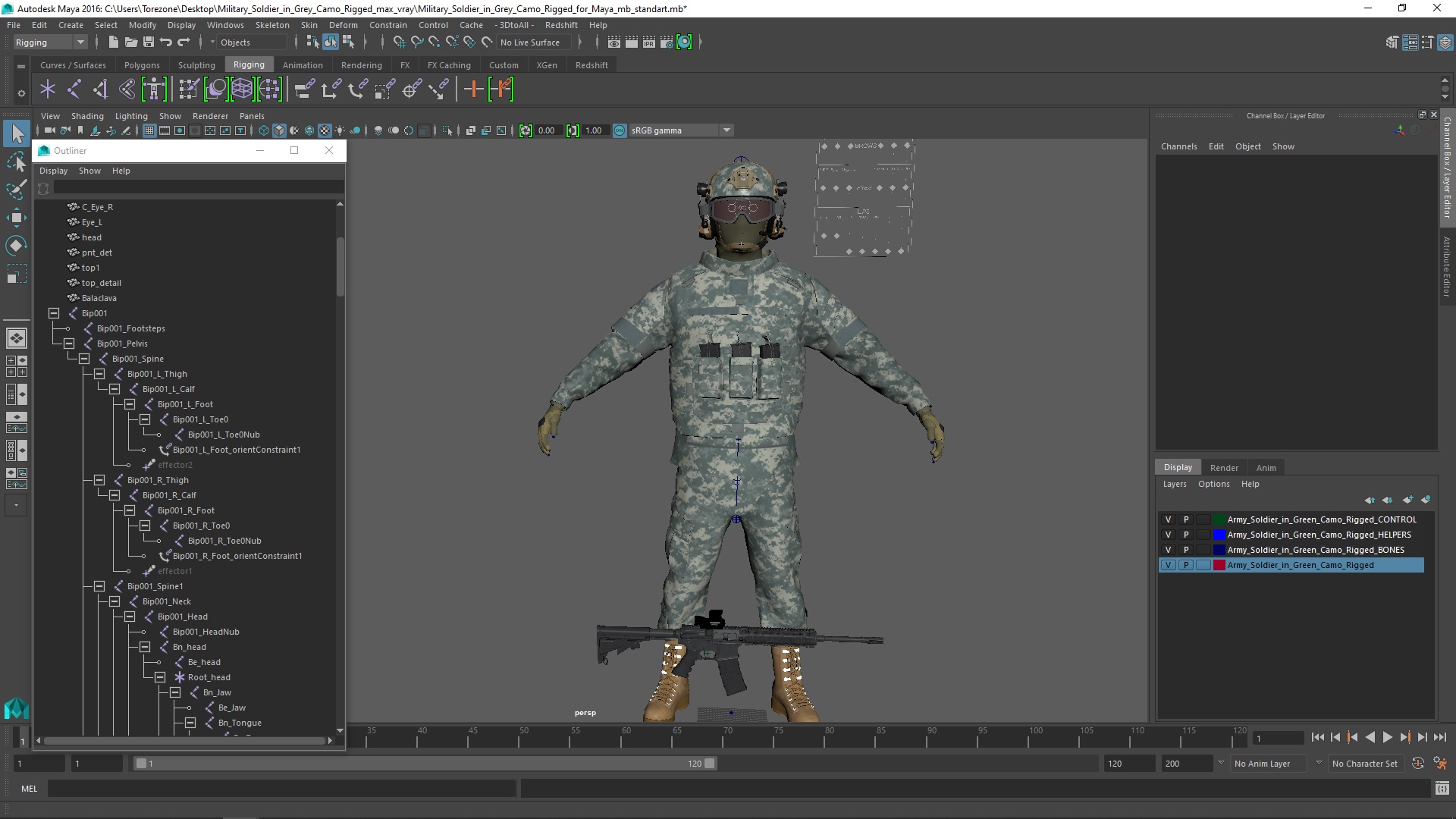Go to end of playback range
Image resolution: width=1456 pixels, height=819 pixels.
(1439, 737)
